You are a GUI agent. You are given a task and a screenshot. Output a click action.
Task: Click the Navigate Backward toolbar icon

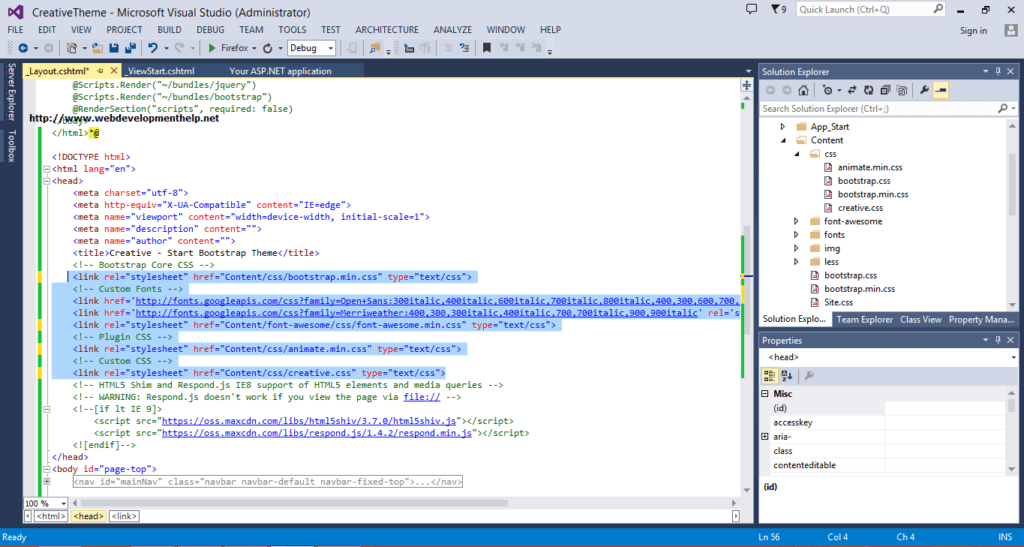23,48
